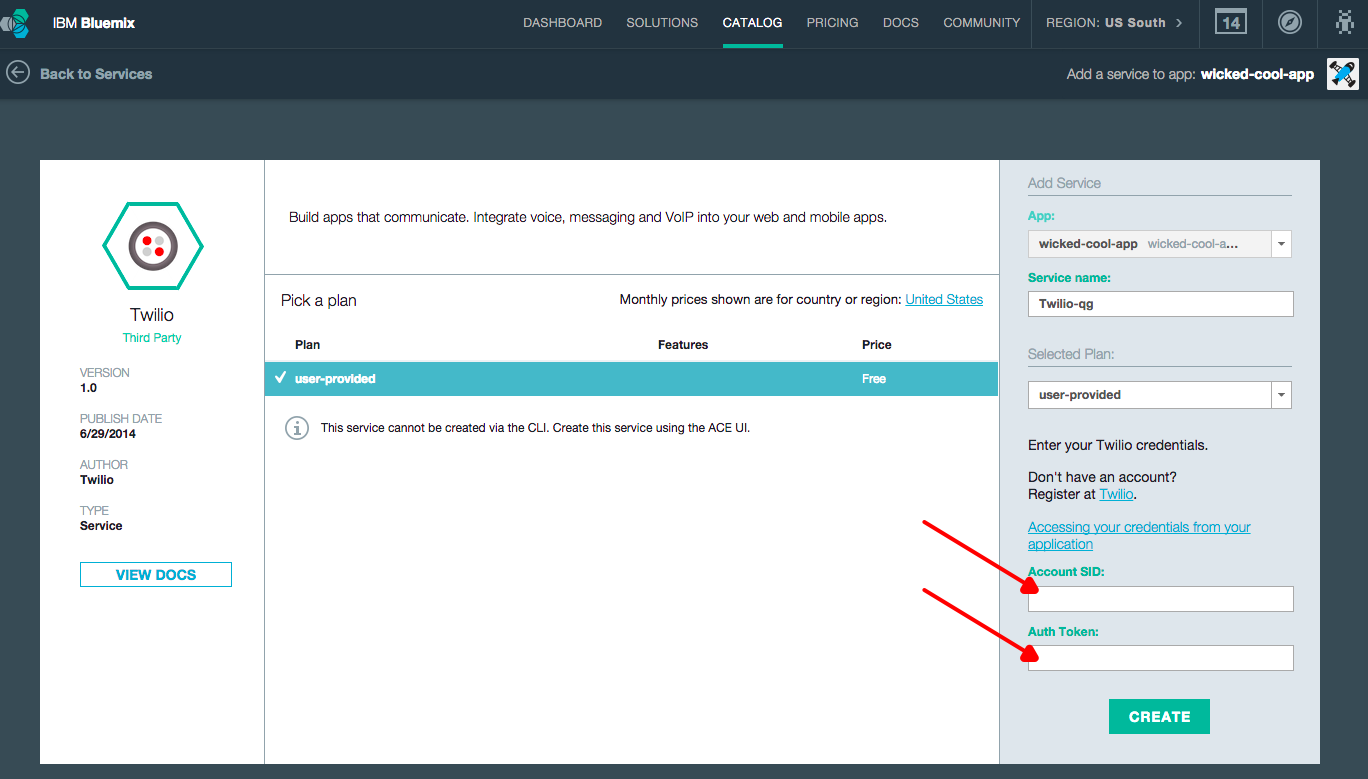Viewport: 1368px width, 779px height.
Task: Select the user-provided plan row
Action: (632, 379)
